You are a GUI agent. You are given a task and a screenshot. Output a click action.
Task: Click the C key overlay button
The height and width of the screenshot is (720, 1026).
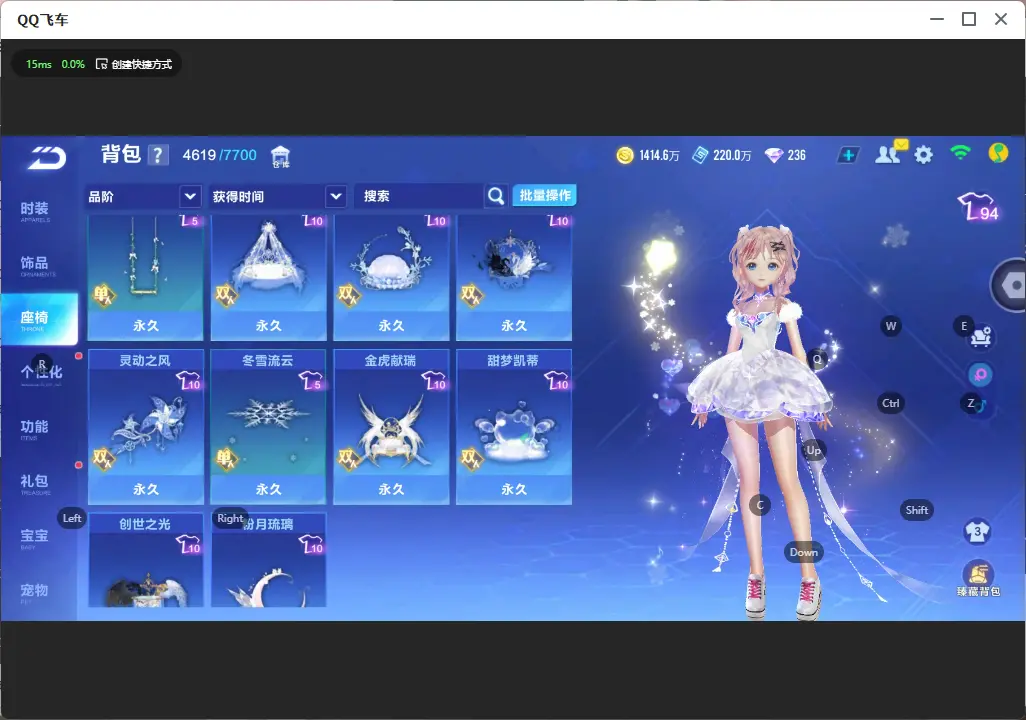(760, 505)
